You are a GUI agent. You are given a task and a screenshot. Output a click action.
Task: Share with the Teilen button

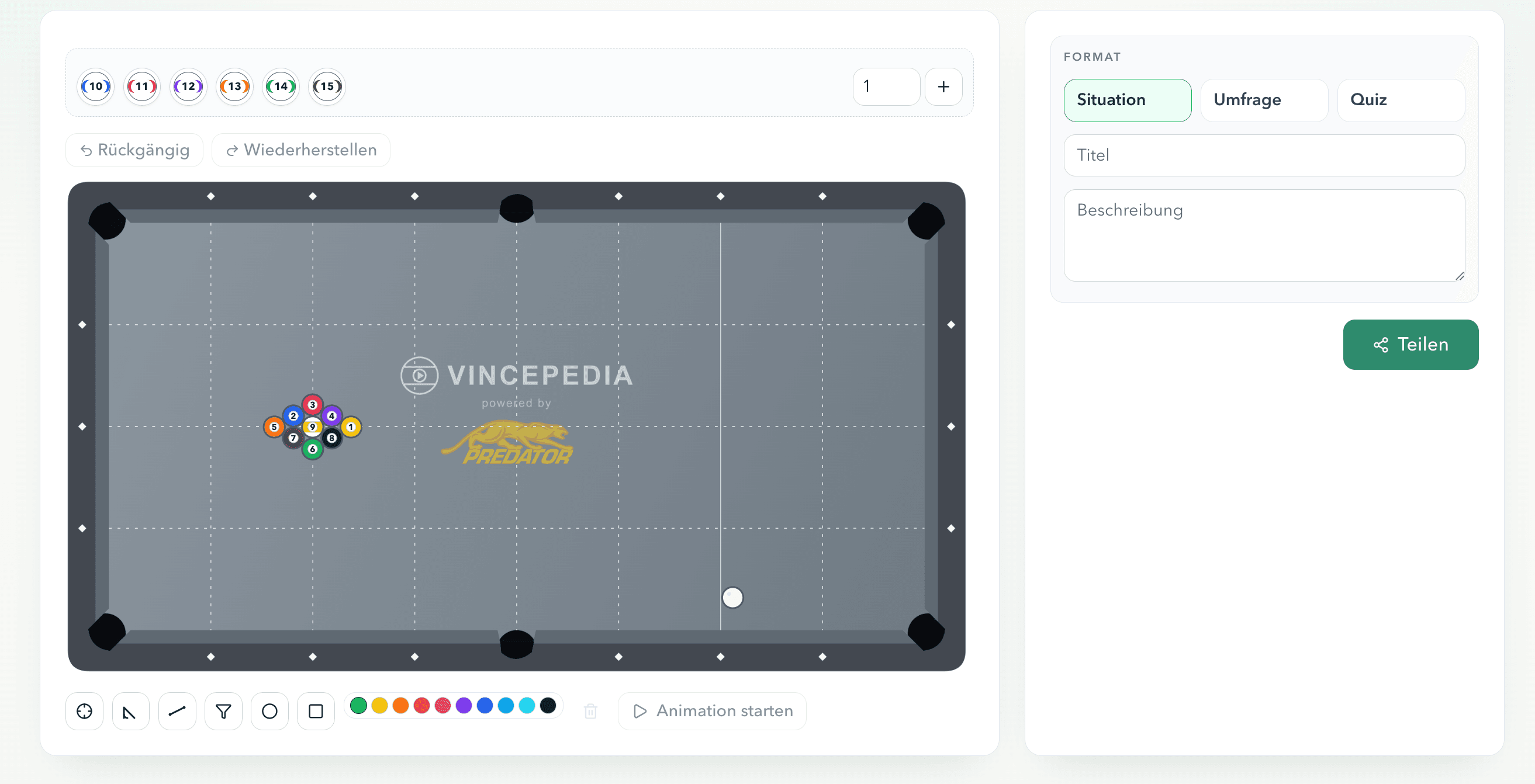pyautogui.click(x=1410, y=345)
